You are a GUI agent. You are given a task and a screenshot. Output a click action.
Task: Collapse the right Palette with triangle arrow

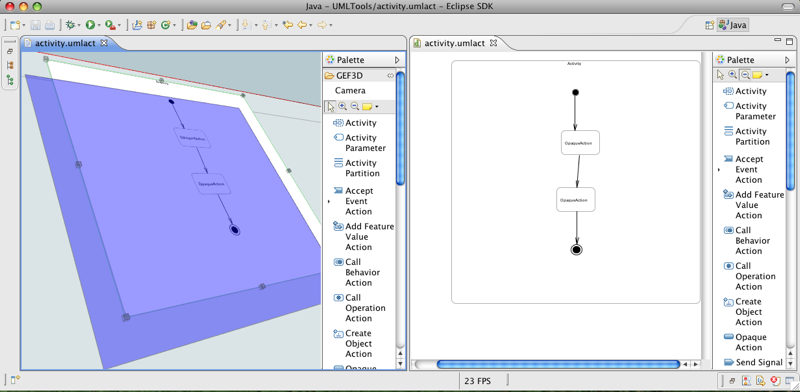tap(787, 60)
